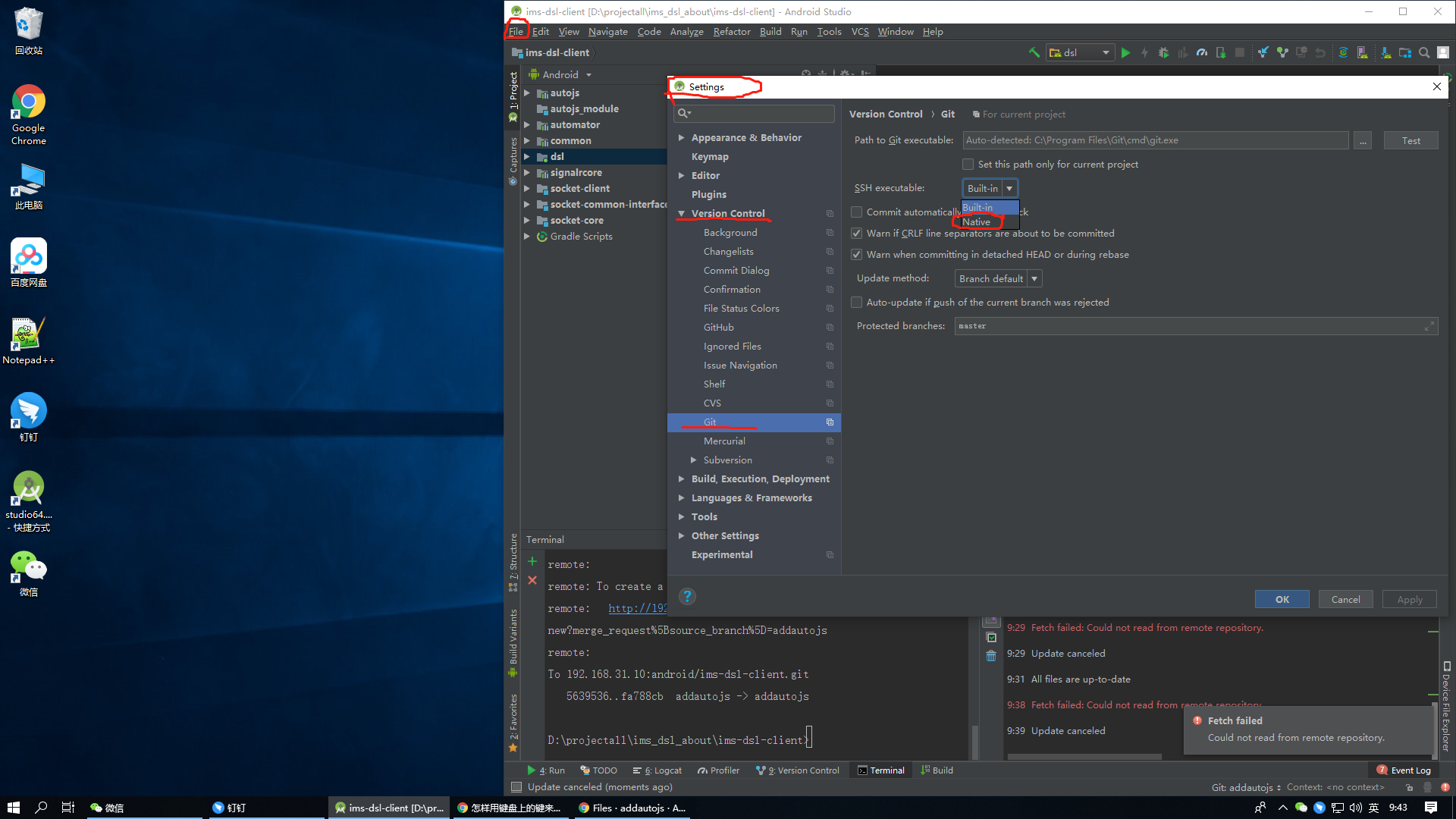Switch to the 9: Version Control tab
The image size is (1456, 819).
pos(798,770)
